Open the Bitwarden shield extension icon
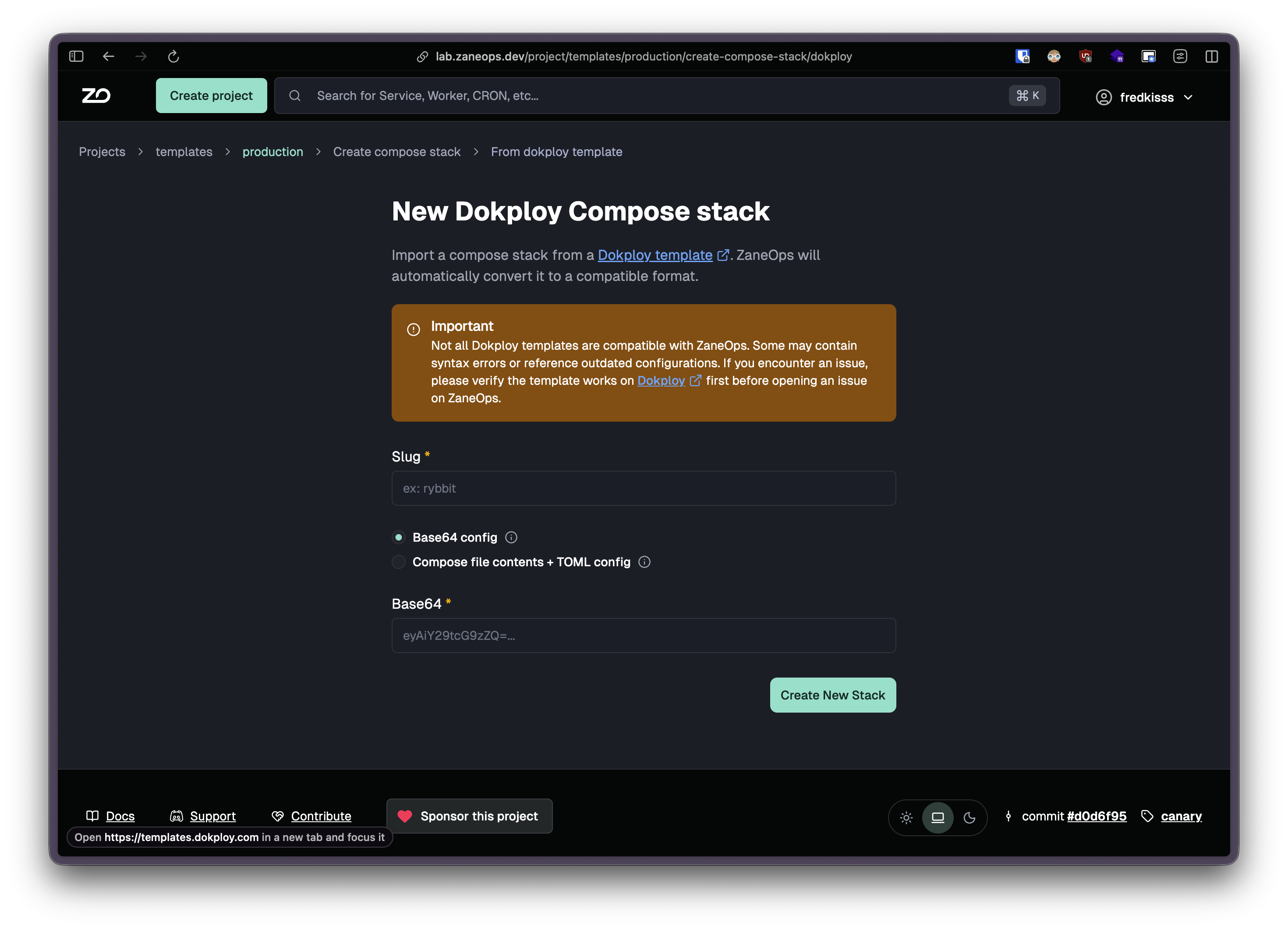1288x930 pixels. pyautogui.click(x=1022, y=56)
